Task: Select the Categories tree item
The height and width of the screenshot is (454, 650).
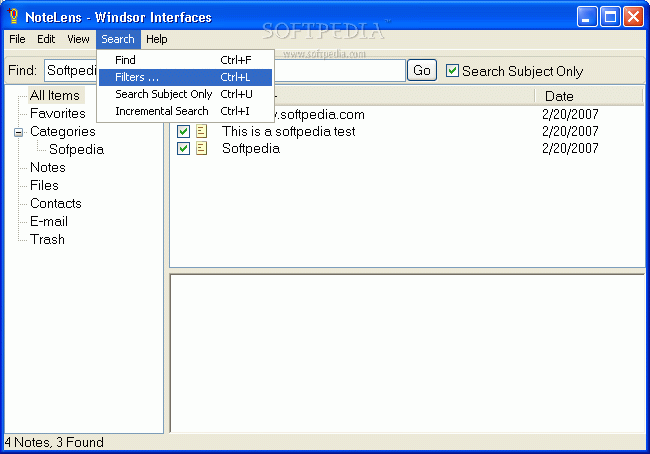Action: coord(63,132)
